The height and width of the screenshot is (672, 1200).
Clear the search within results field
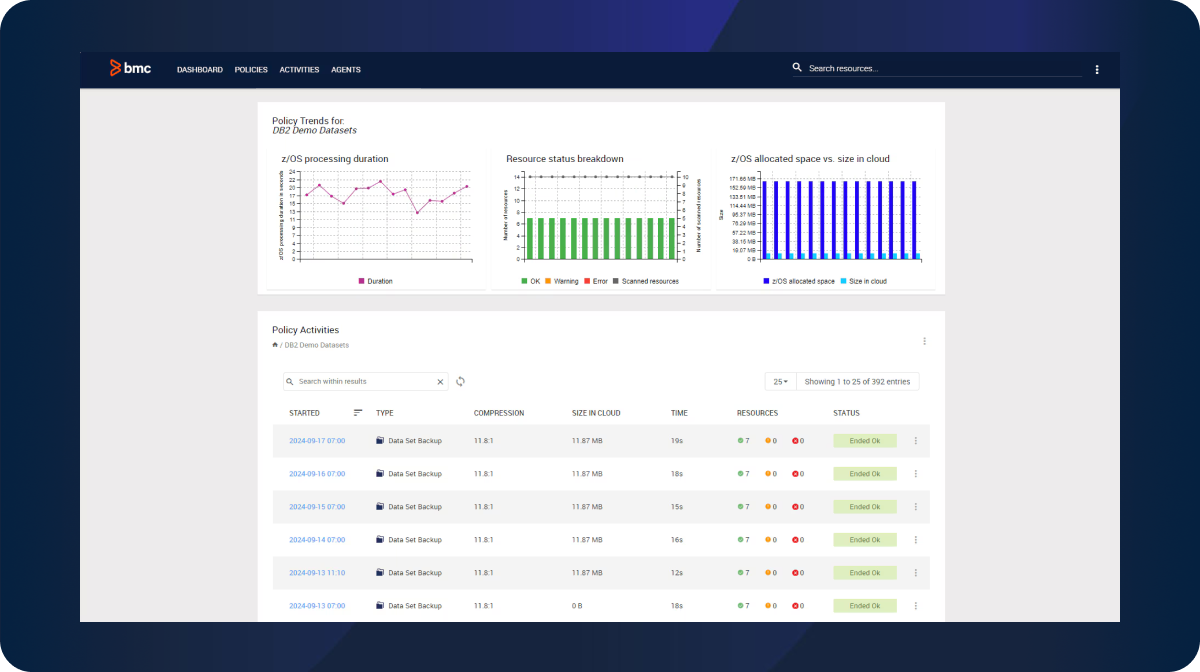click(440, 382)
